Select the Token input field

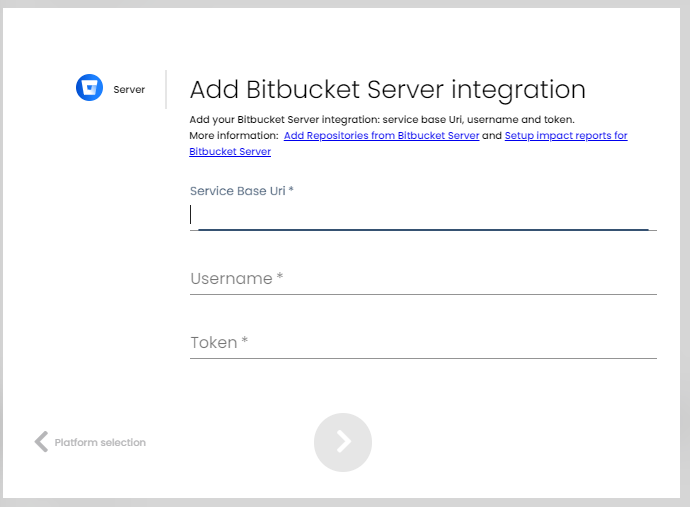422,343
